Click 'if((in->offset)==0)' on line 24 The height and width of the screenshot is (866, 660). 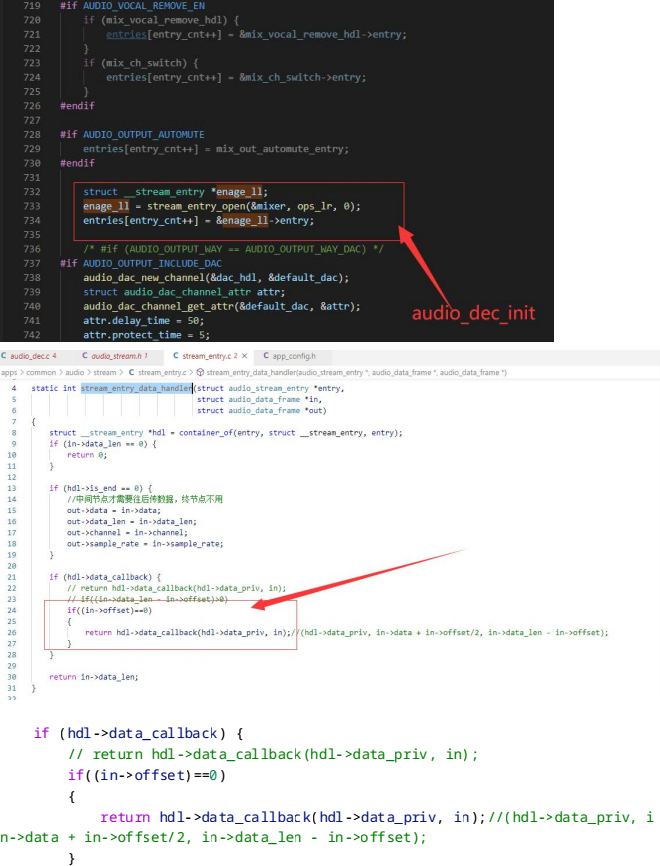coord(109,610)
